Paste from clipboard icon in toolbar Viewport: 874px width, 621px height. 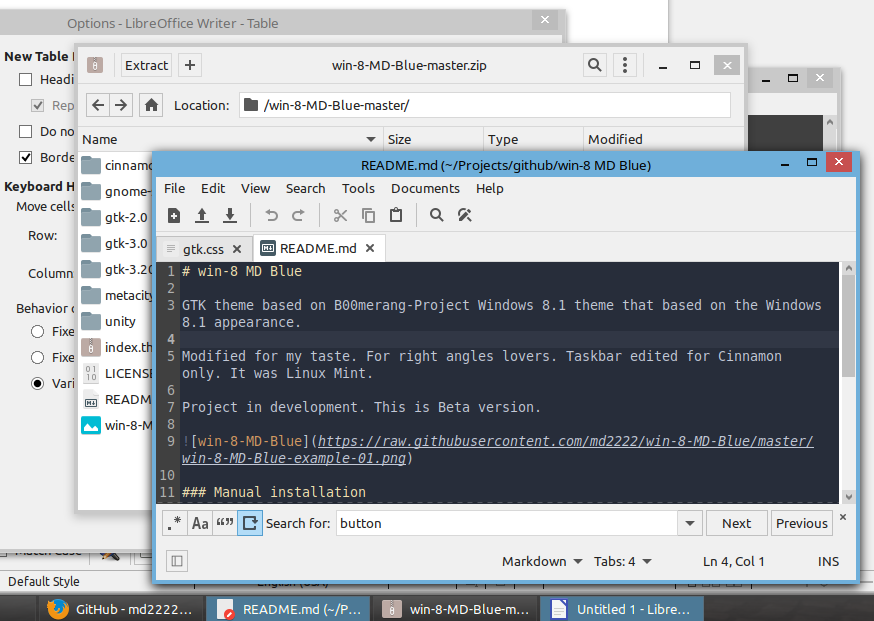coord(396,215)
